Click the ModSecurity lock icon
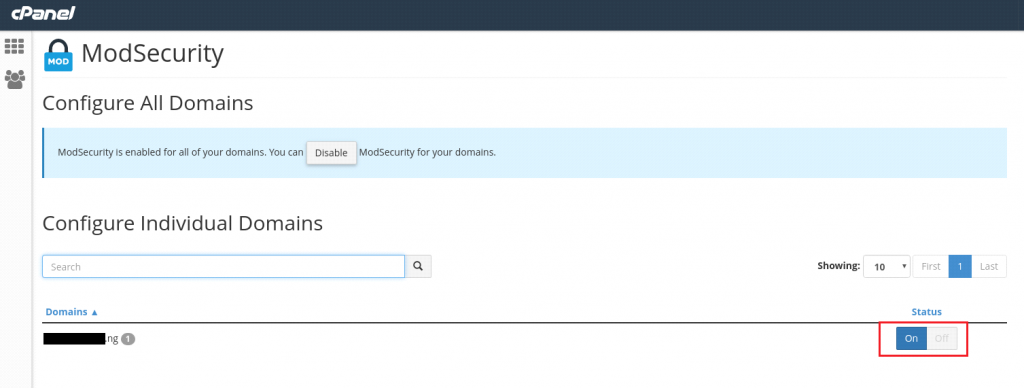The image size is (1024, 388). (58, 55)
